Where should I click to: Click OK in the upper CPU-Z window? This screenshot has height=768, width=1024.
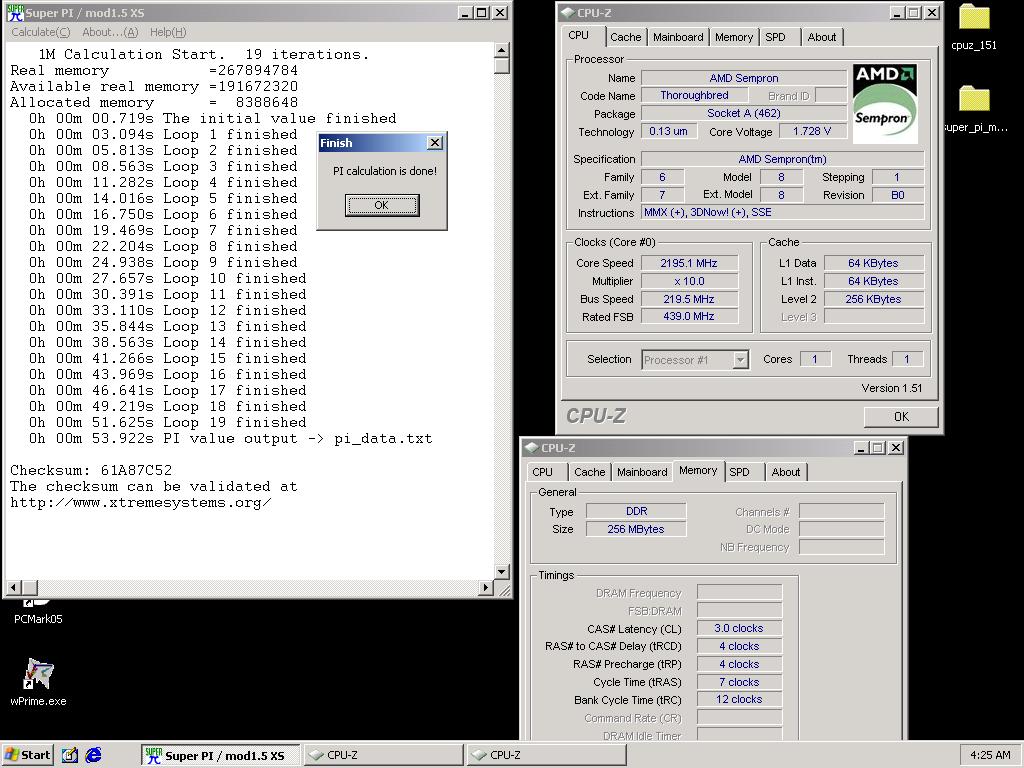click(x=901, y=417)
